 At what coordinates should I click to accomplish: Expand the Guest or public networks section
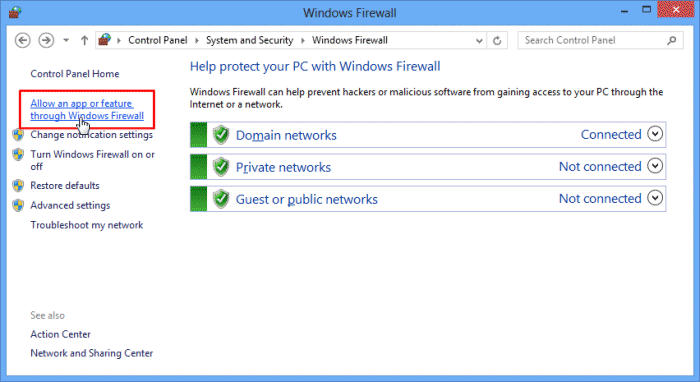[655, 198]
